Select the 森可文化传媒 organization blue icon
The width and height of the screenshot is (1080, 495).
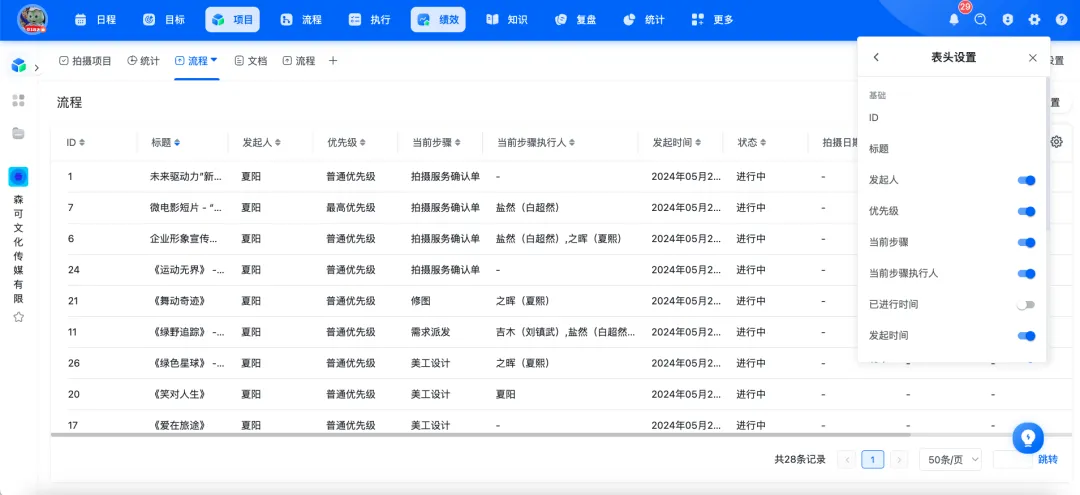[19, 177]
